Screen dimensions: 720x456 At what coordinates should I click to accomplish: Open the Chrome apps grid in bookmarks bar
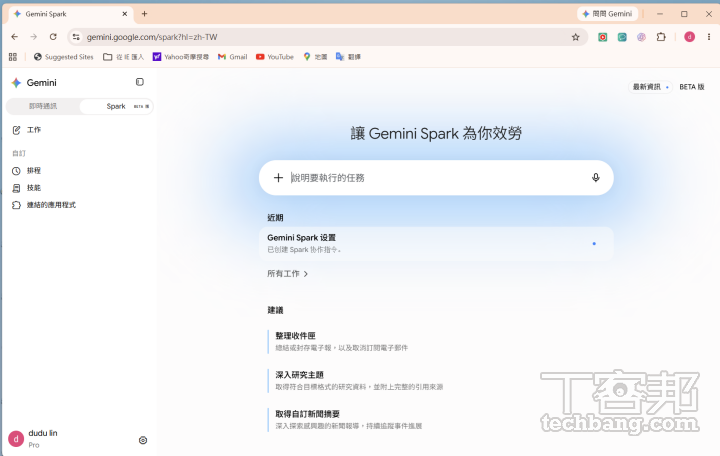pyautogui.click(x=13, y=57)
